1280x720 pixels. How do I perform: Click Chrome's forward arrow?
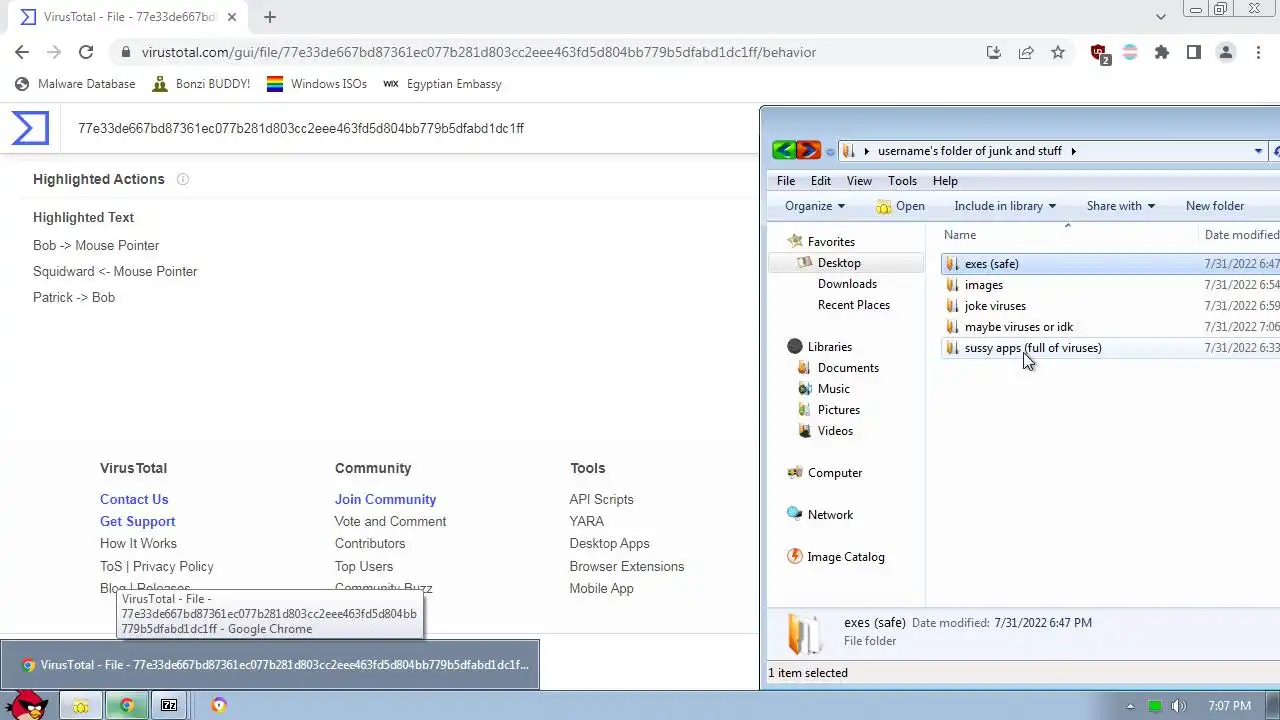click(x=54, y=52)
